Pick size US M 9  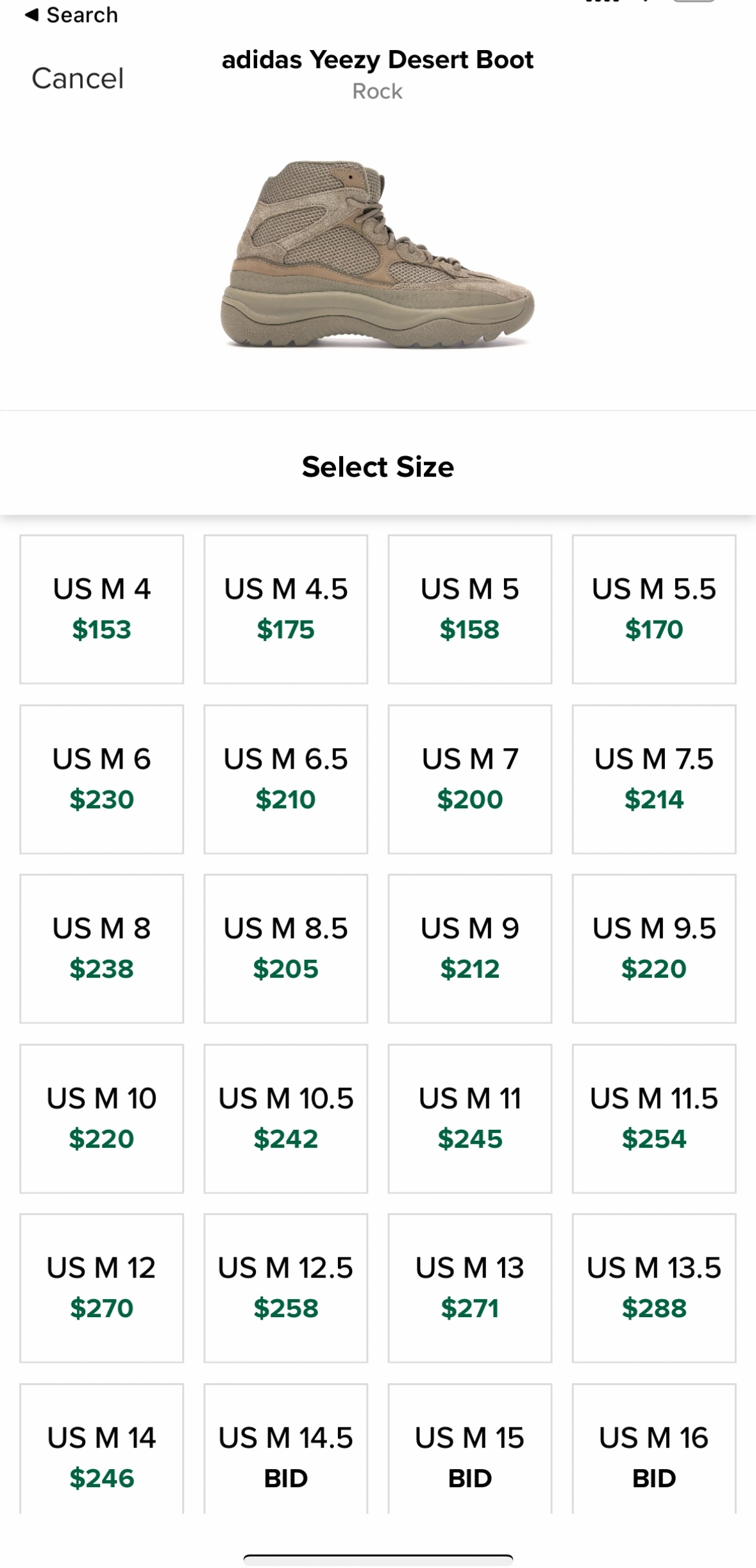470,948
